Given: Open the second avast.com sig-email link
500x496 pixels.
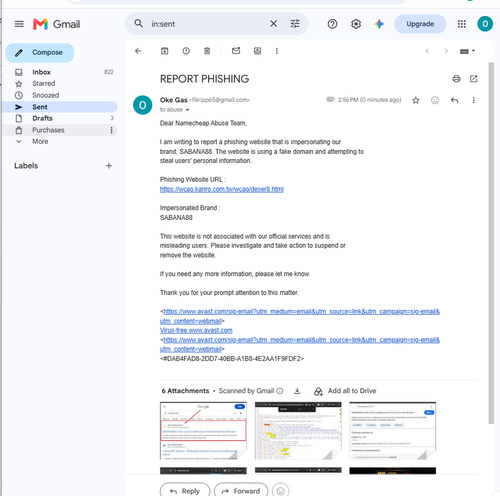Looking at the screenshot, I should point(300,344).
